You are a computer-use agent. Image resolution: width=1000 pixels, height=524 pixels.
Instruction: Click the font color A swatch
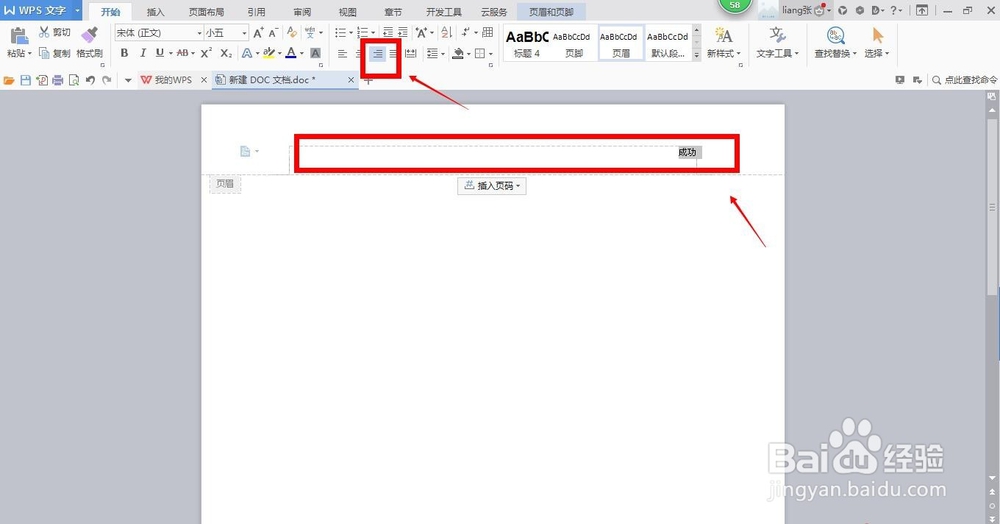(x=291, y=54)
